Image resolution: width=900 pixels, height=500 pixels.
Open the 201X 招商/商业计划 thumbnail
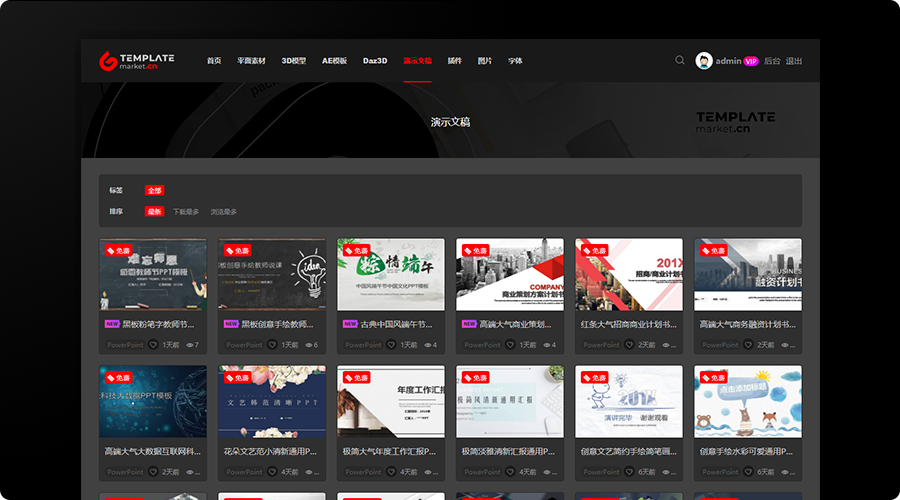point(629,274)
